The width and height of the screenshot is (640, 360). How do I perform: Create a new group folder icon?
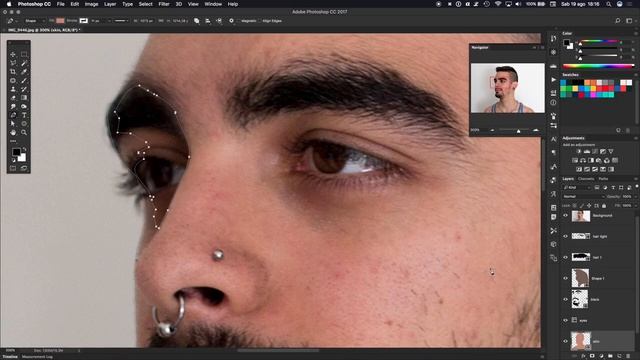(x=610, y=356)
